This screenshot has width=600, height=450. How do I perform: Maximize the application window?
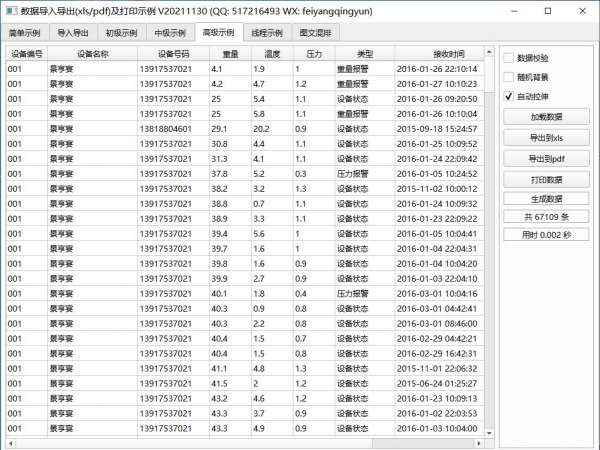(546, 11)
